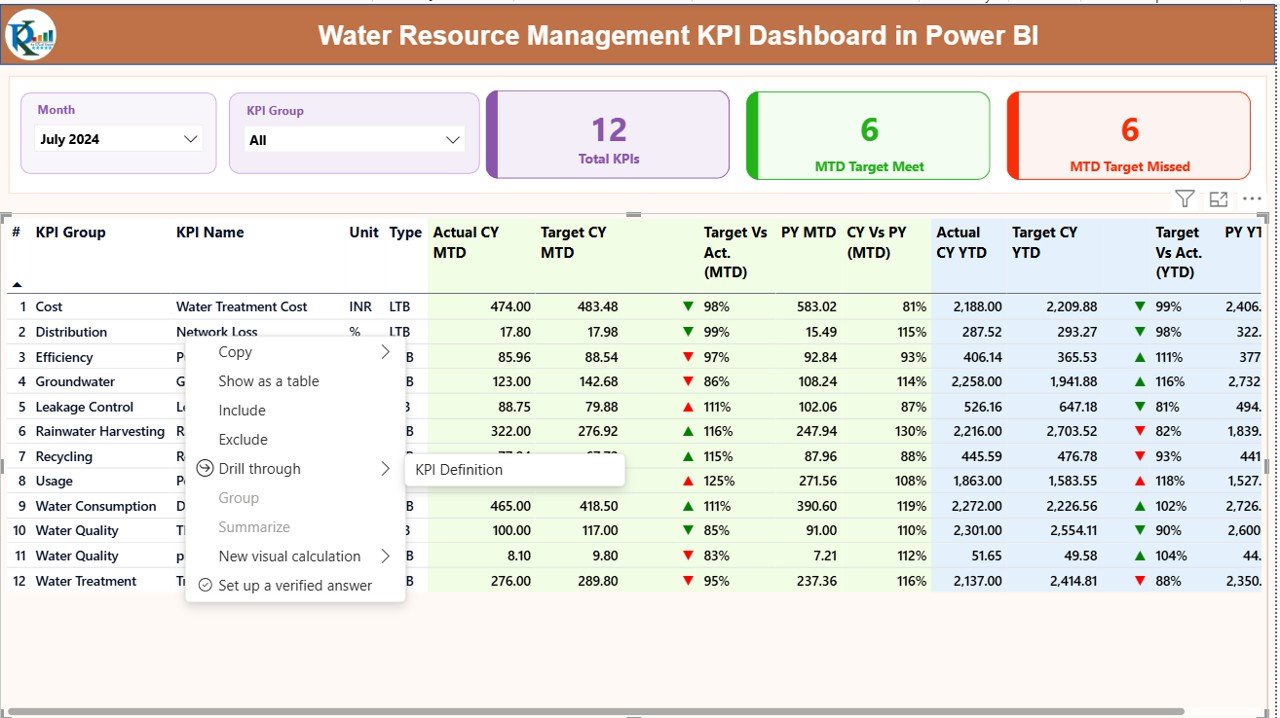Viewport: 1280px width, 718px height.
Task: Click the green MTD arrow in Water Treatment Cost row
Action: click(x=687, y=307)
